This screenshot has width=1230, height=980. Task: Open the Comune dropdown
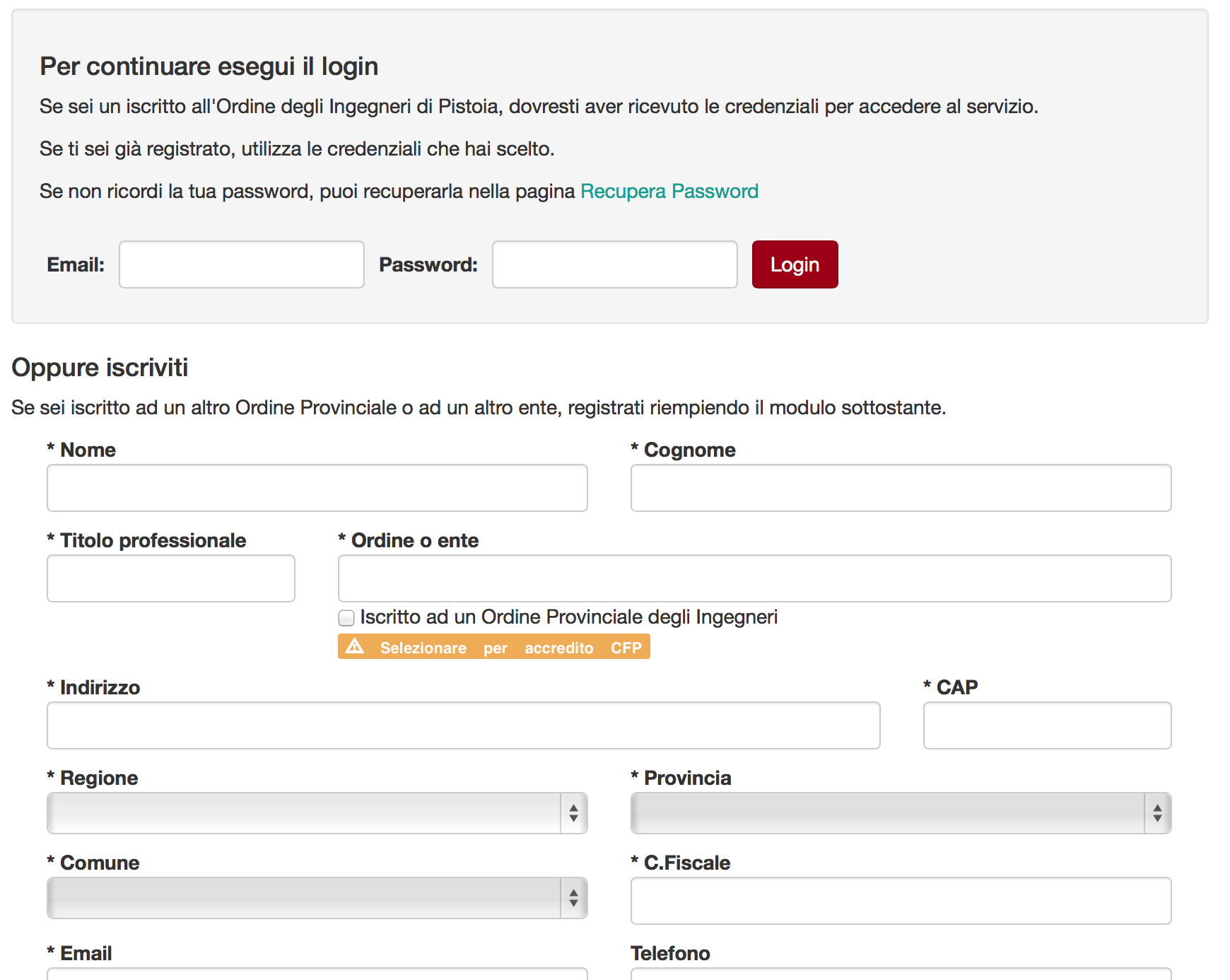coord(317,898)
